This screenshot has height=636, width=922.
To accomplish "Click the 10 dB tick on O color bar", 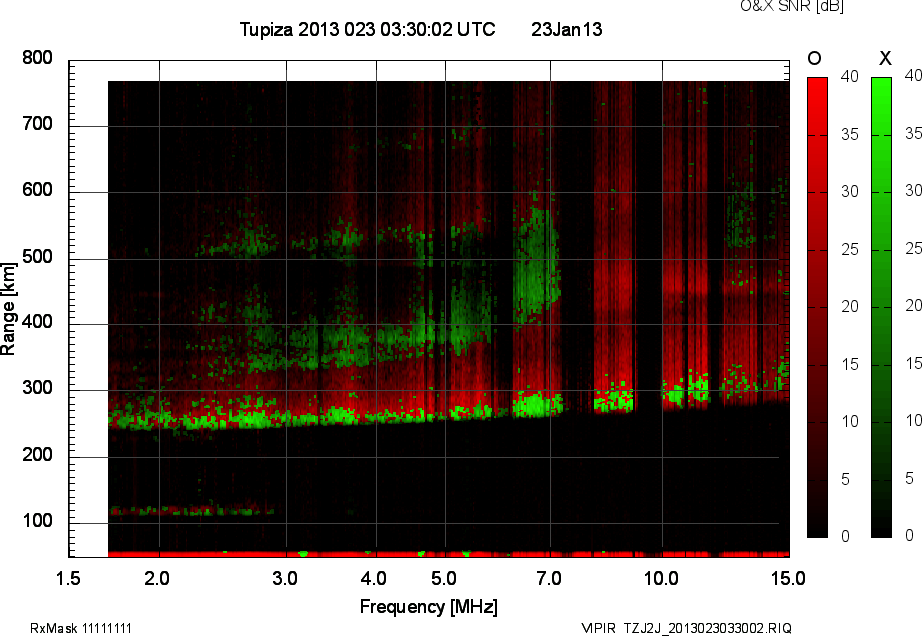I will click(x=850, y=421).
